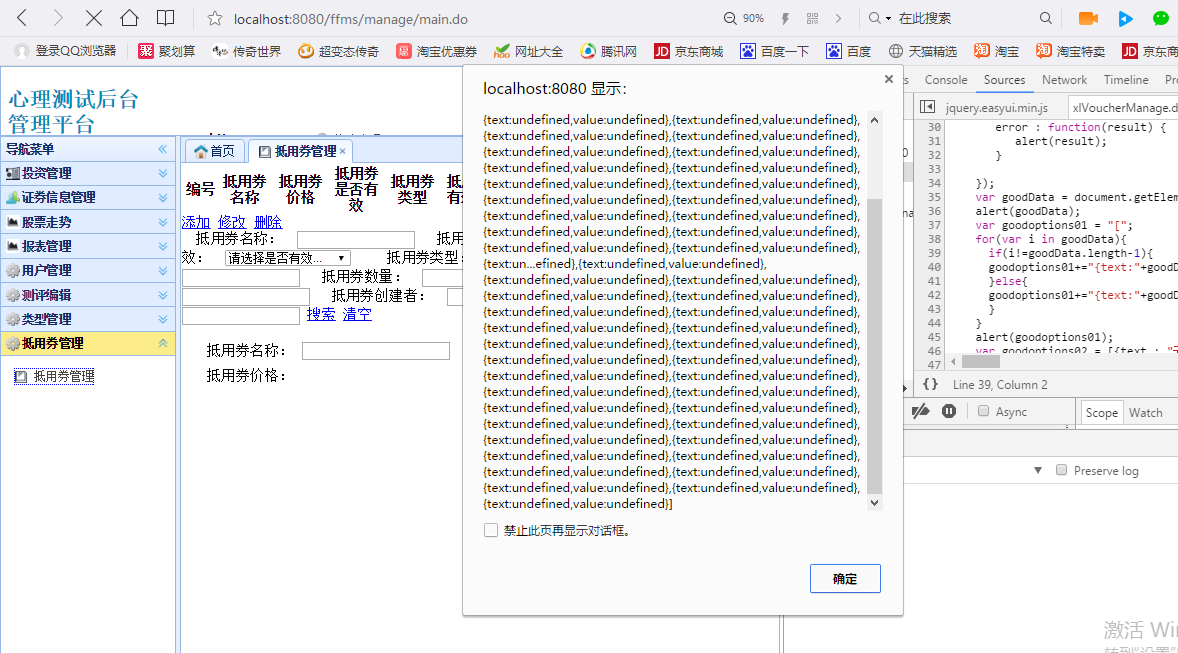Deactivate breakpoints icon in debugger
Screen dimensions: 1178x653
920,411
